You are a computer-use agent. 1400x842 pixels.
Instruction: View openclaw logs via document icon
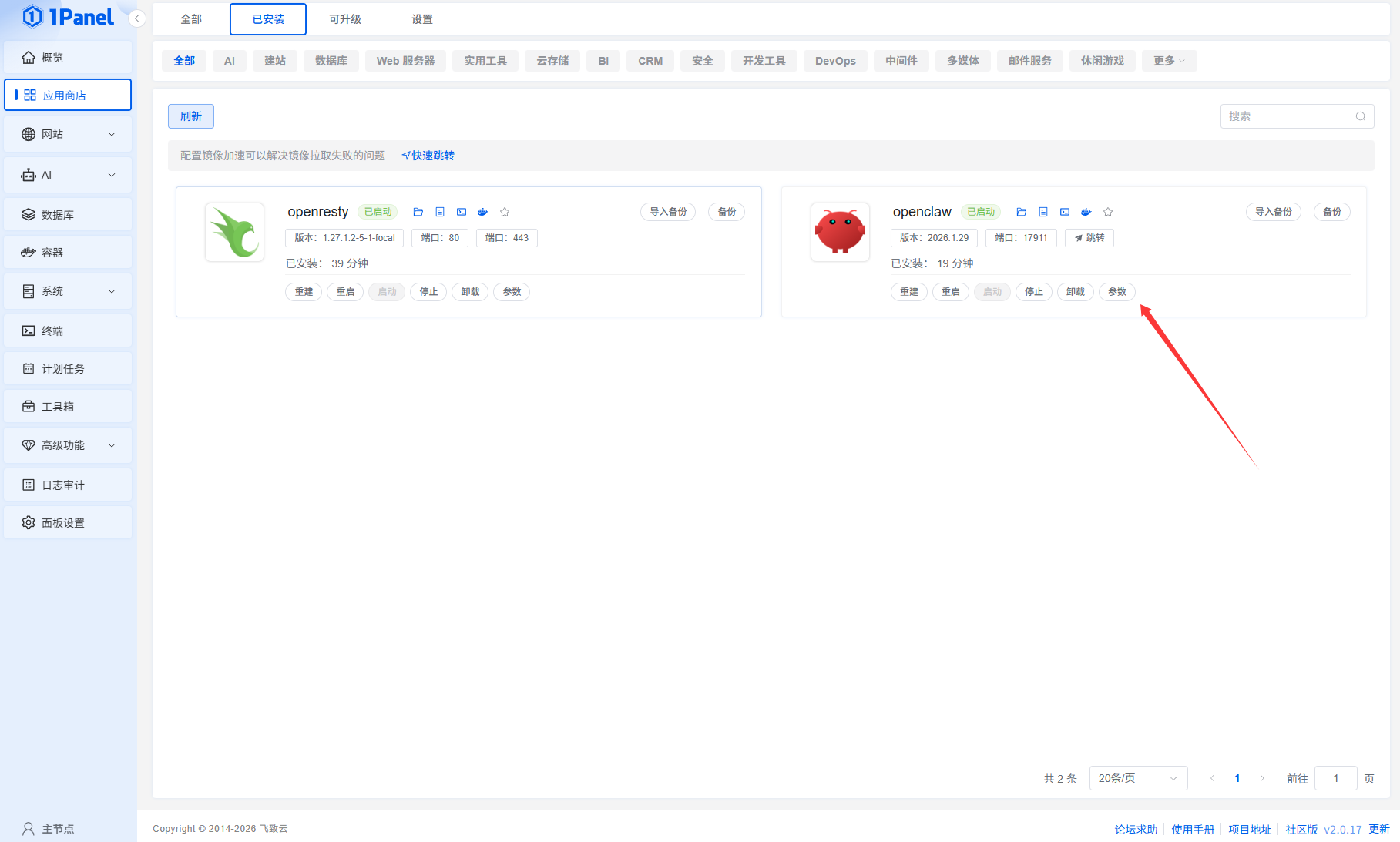pyautogui.click(x=1042, y=212)
